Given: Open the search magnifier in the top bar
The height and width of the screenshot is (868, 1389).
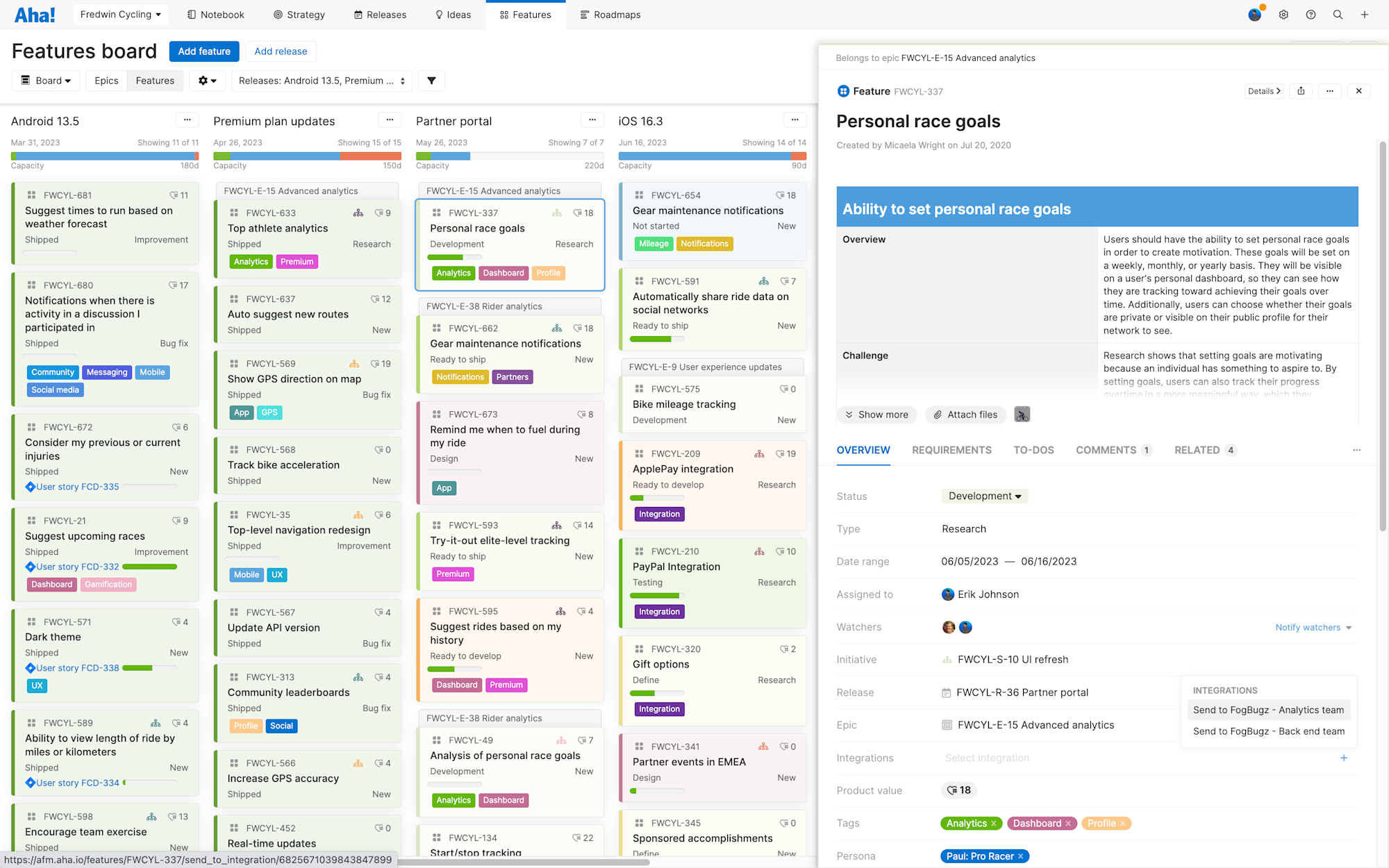Looking at the screenshot, I should (x=1338, y=15).
